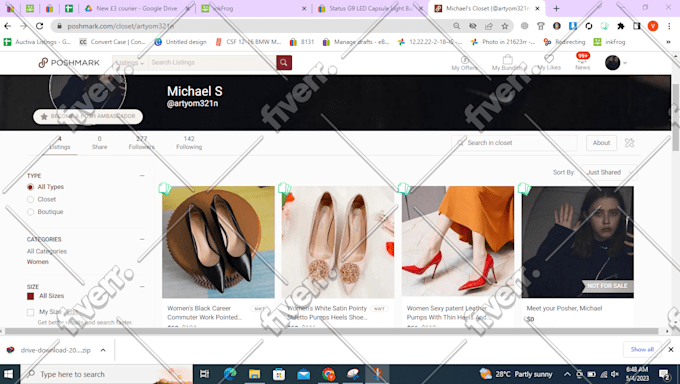Open the Following list
The width and height of the screenshot is (680, 384).
point(189,143)
